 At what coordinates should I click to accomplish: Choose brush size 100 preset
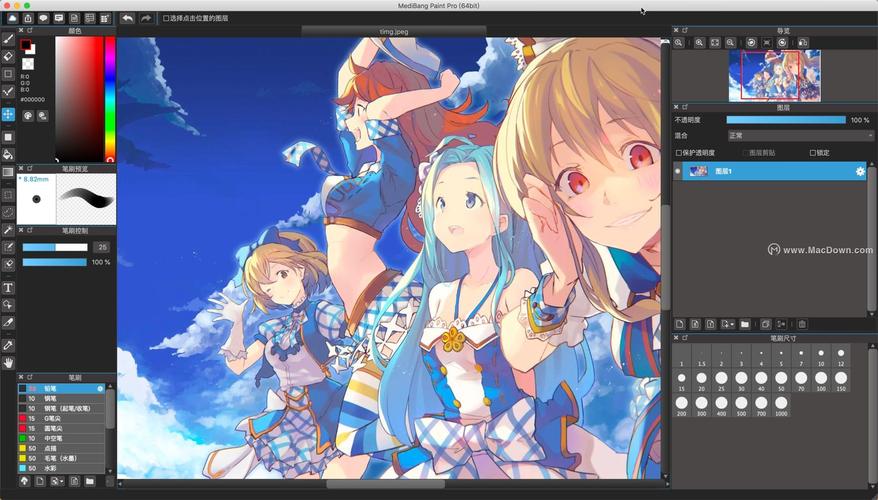821,381
